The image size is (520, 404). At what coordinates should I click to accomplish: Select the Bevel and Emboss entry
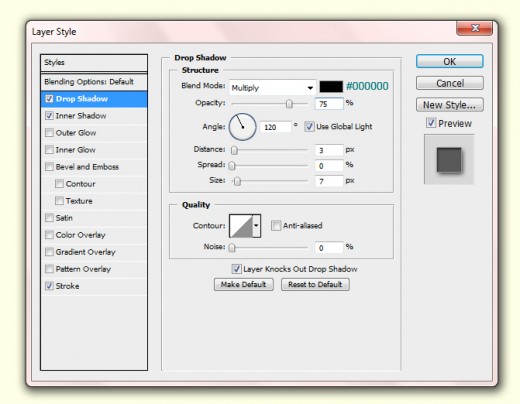click(94, 167)
